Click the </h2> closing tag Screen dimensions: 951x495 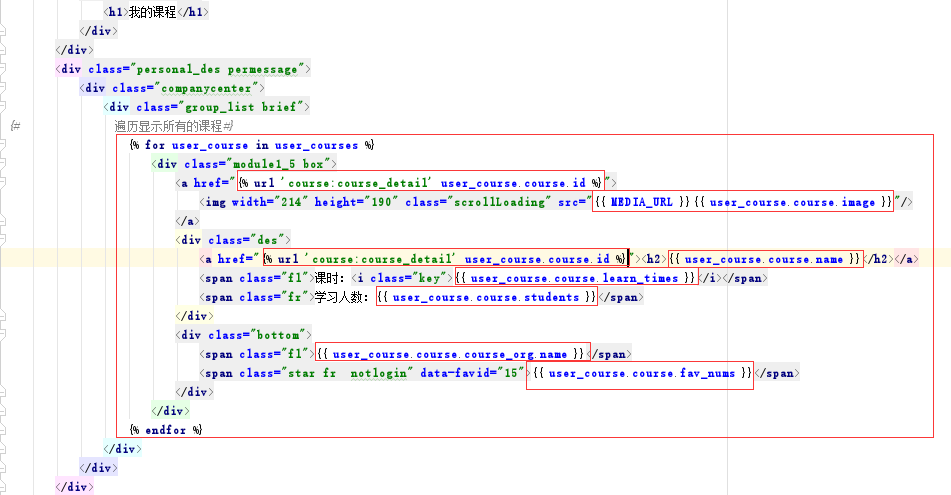879,259
